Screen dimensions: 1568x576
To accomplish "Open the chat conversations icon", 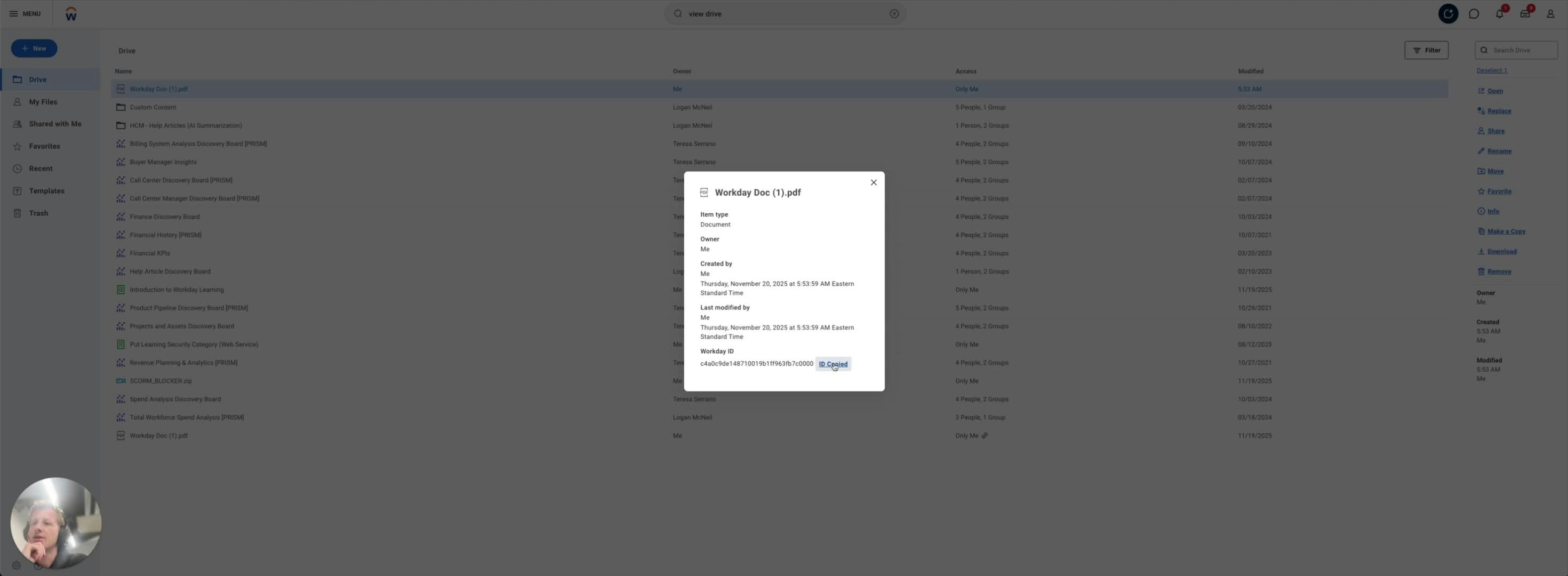I will point(1474,13).
